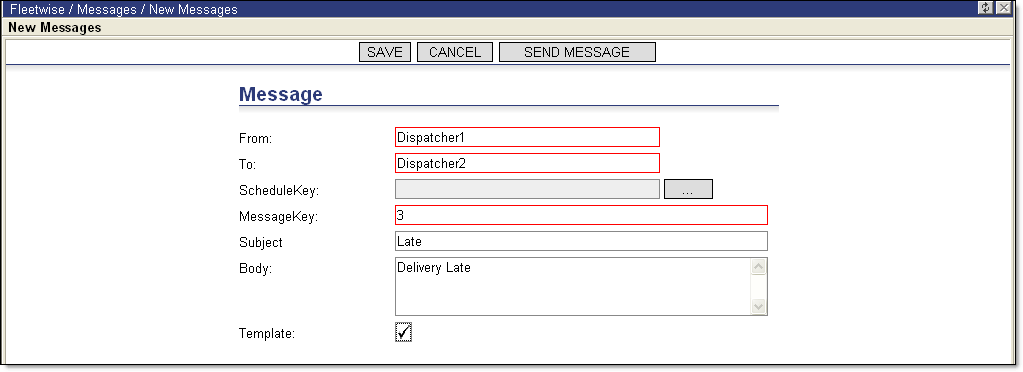
Task: Close the New Messages window
Action: click(1003, 8)
